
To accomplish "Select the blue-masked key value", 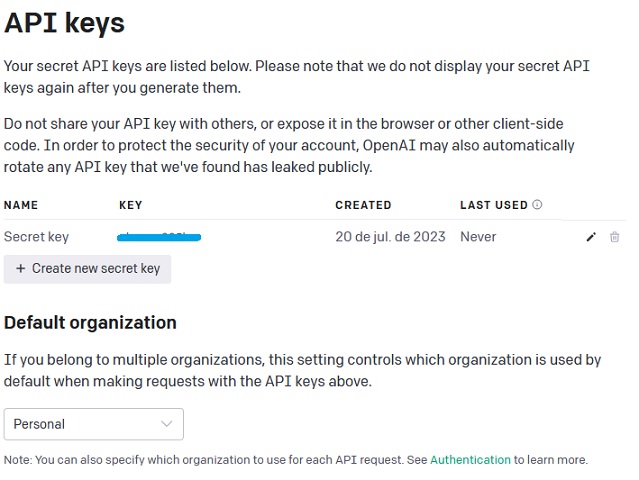I will (x=159, y=237).
